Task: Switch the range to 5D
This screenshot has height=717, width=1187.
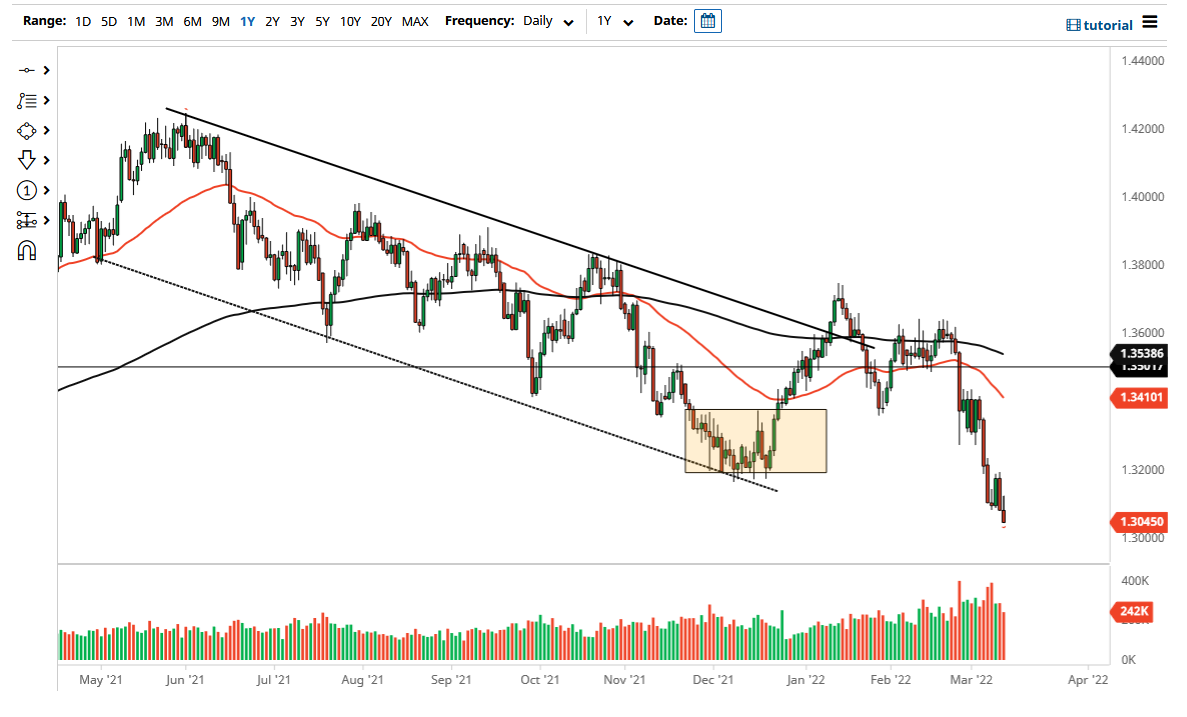Action: point(108,20)
